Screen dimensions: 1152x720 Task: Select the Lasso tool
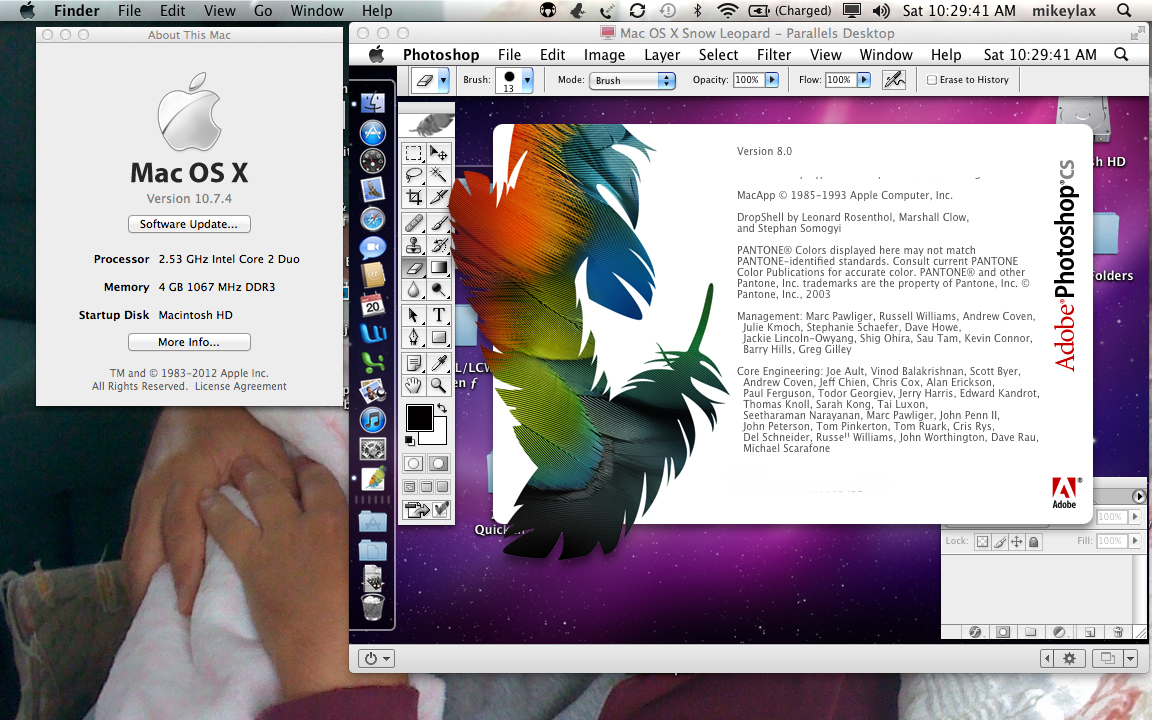(414, 175)
